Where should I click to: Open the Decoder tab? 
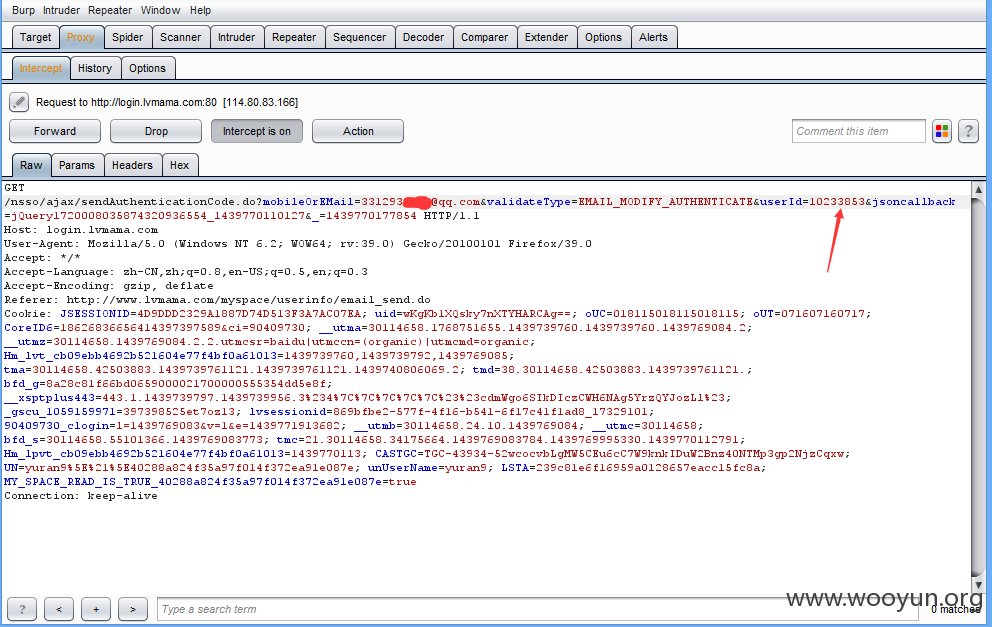(x=423, y=37)
